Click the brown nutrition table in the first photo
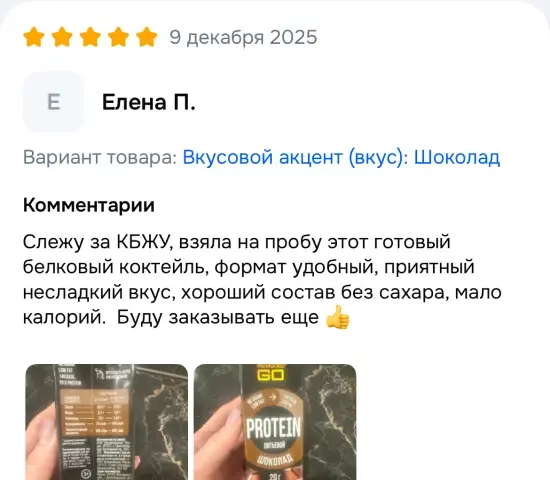This screenshot has width=550, height=480. click(x=94, y=413)
